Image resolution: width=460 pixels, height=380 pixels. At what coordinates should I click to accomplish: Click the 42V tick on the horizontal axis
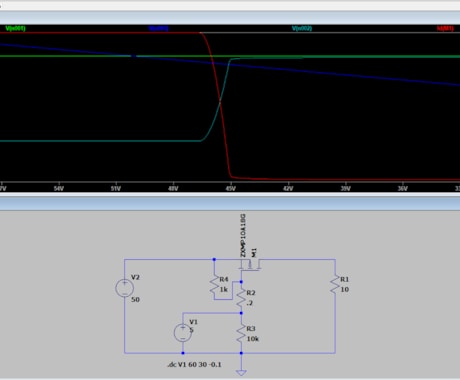pyautogui.click(x=288, y=188)
